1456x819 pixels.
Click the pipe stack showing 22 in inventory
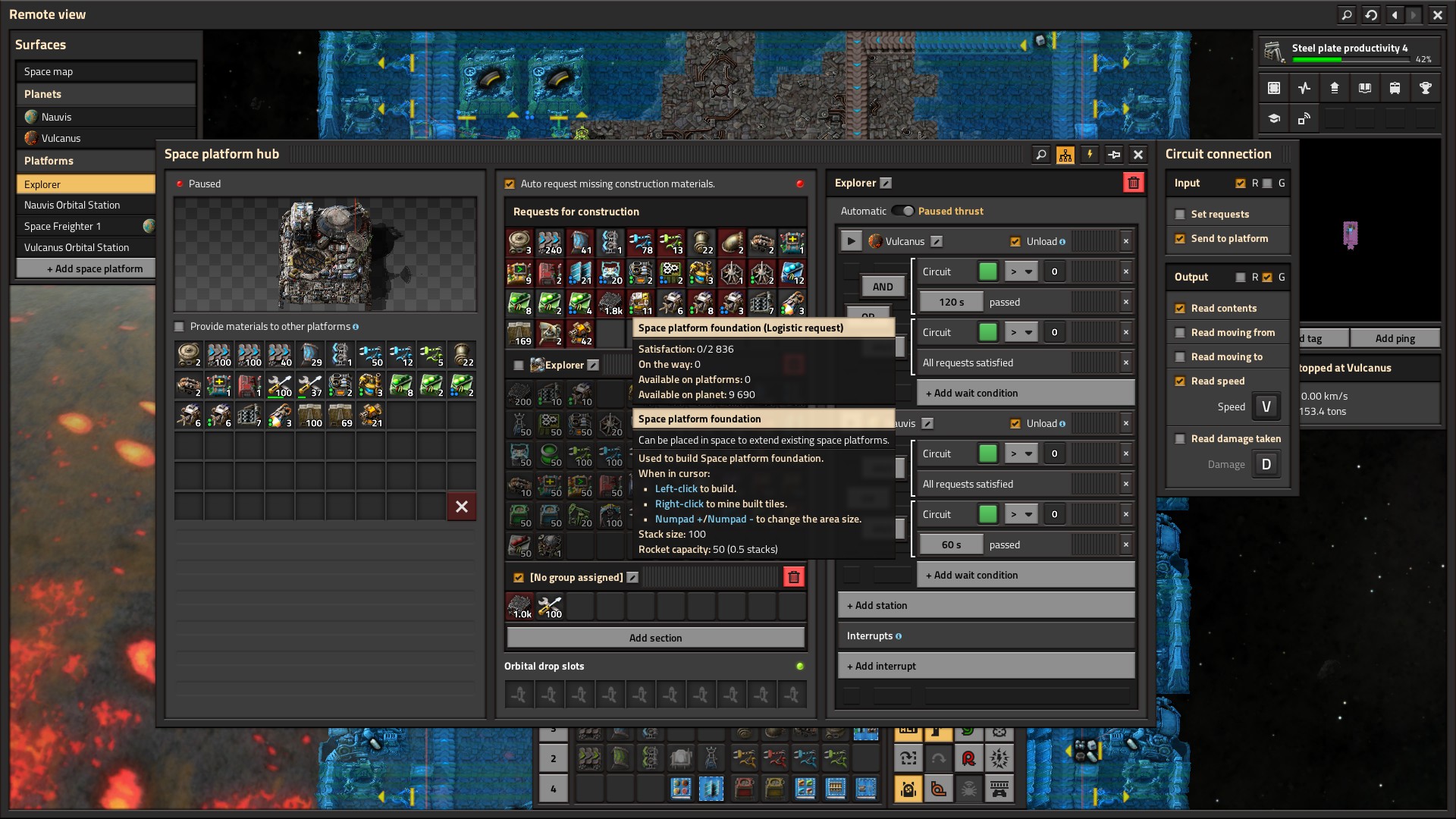coord(462,355)
